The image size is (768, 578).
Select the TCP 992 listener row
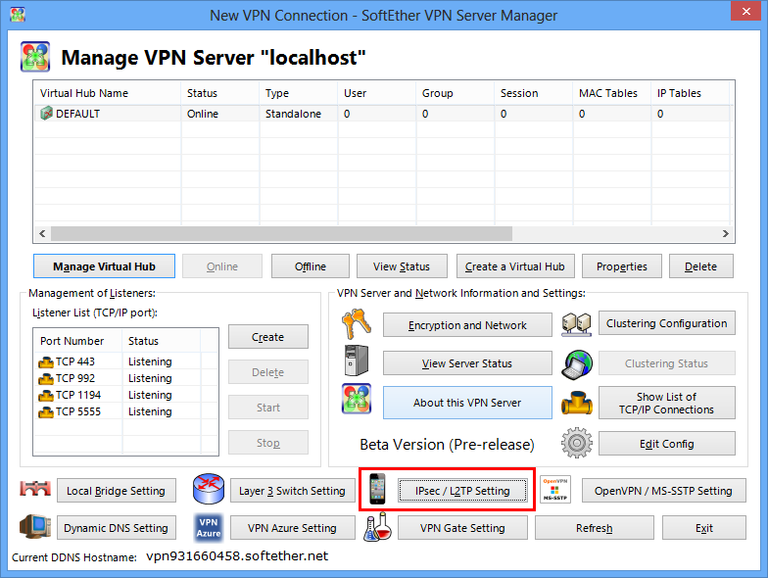click(x=125, y=379)
